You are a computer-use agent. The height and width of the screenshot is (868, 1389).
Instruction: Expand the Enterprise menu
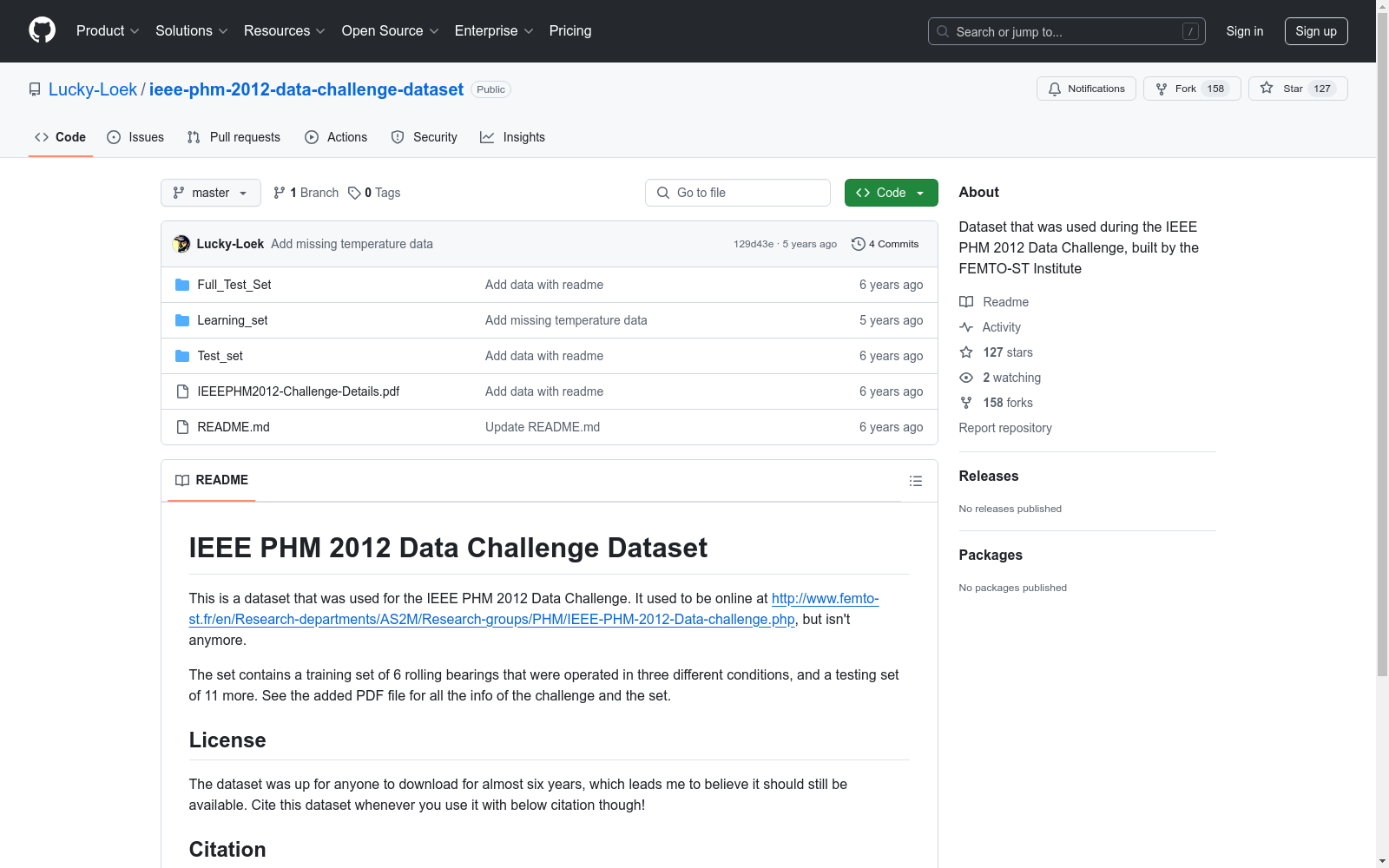pos(494,30)
